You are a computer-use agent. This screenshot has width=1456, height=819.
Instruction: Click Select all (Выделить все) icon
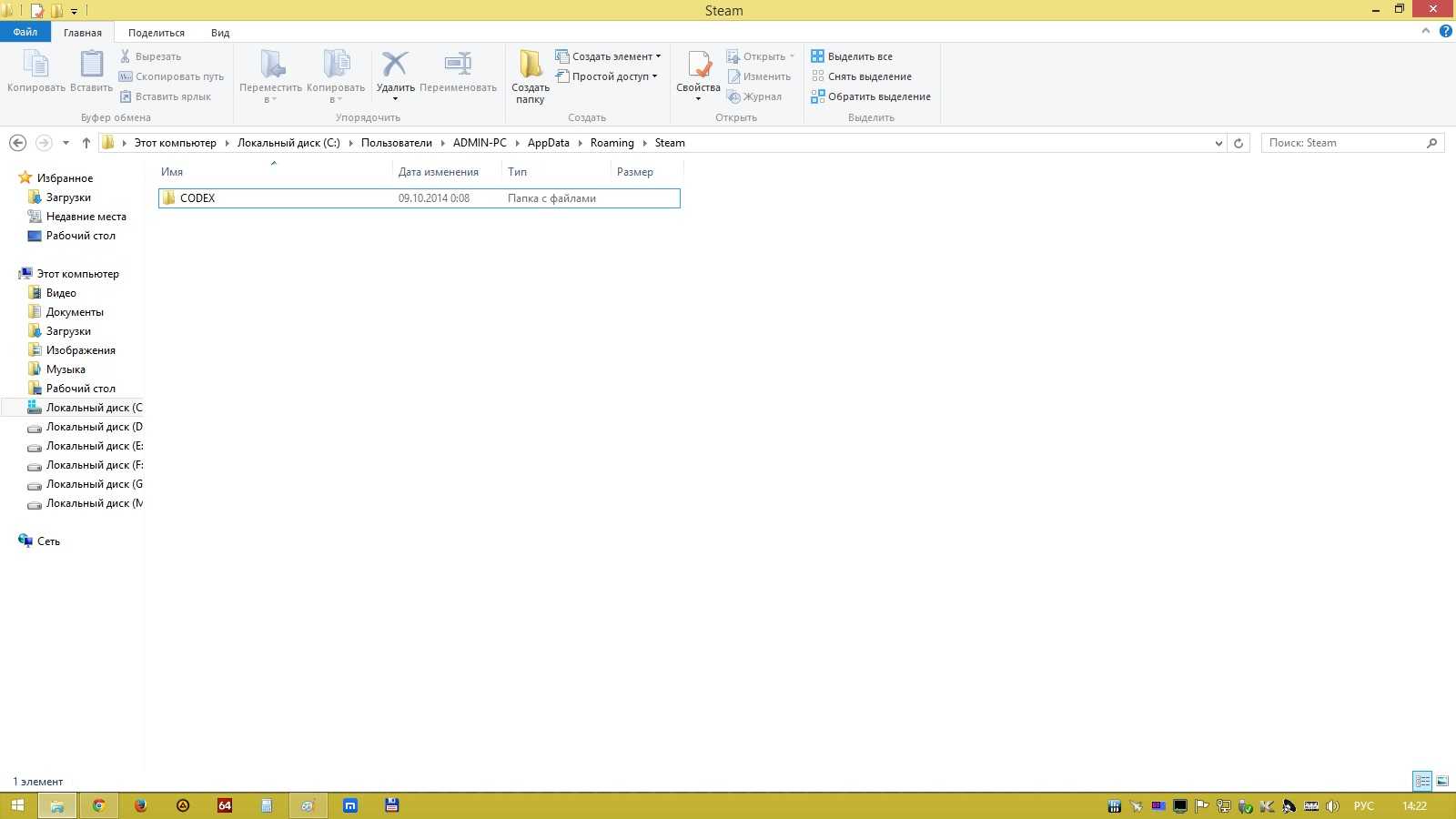coord(817,56)
